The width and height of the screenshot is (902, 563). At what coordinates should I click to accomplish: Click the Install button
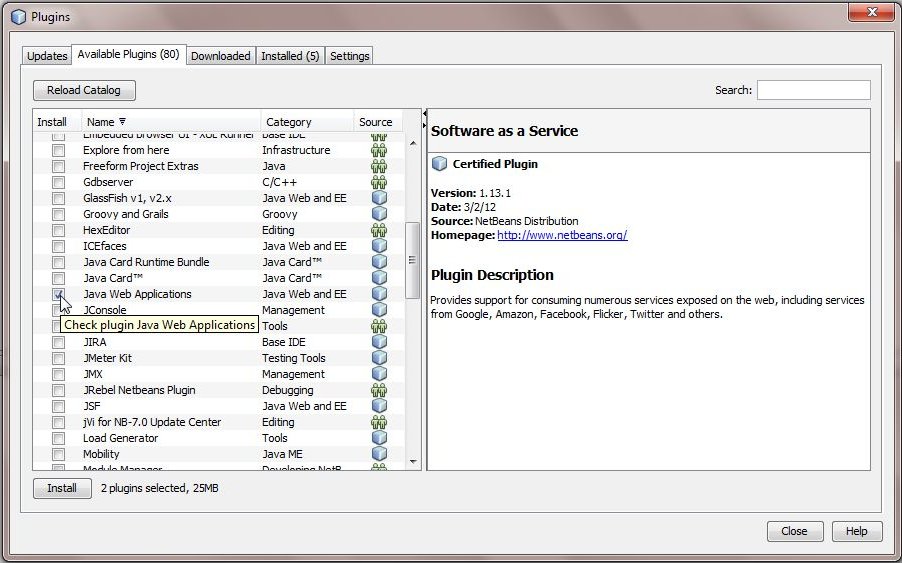click(62, 488)
